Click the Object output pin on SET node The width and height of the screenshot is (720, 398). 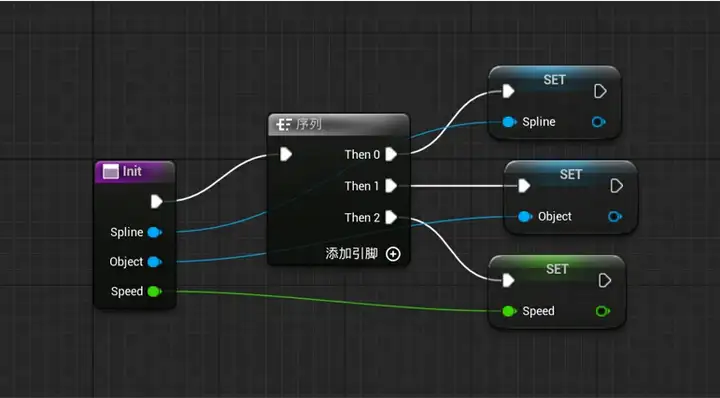pyautogui.click(x=615, y=217)
